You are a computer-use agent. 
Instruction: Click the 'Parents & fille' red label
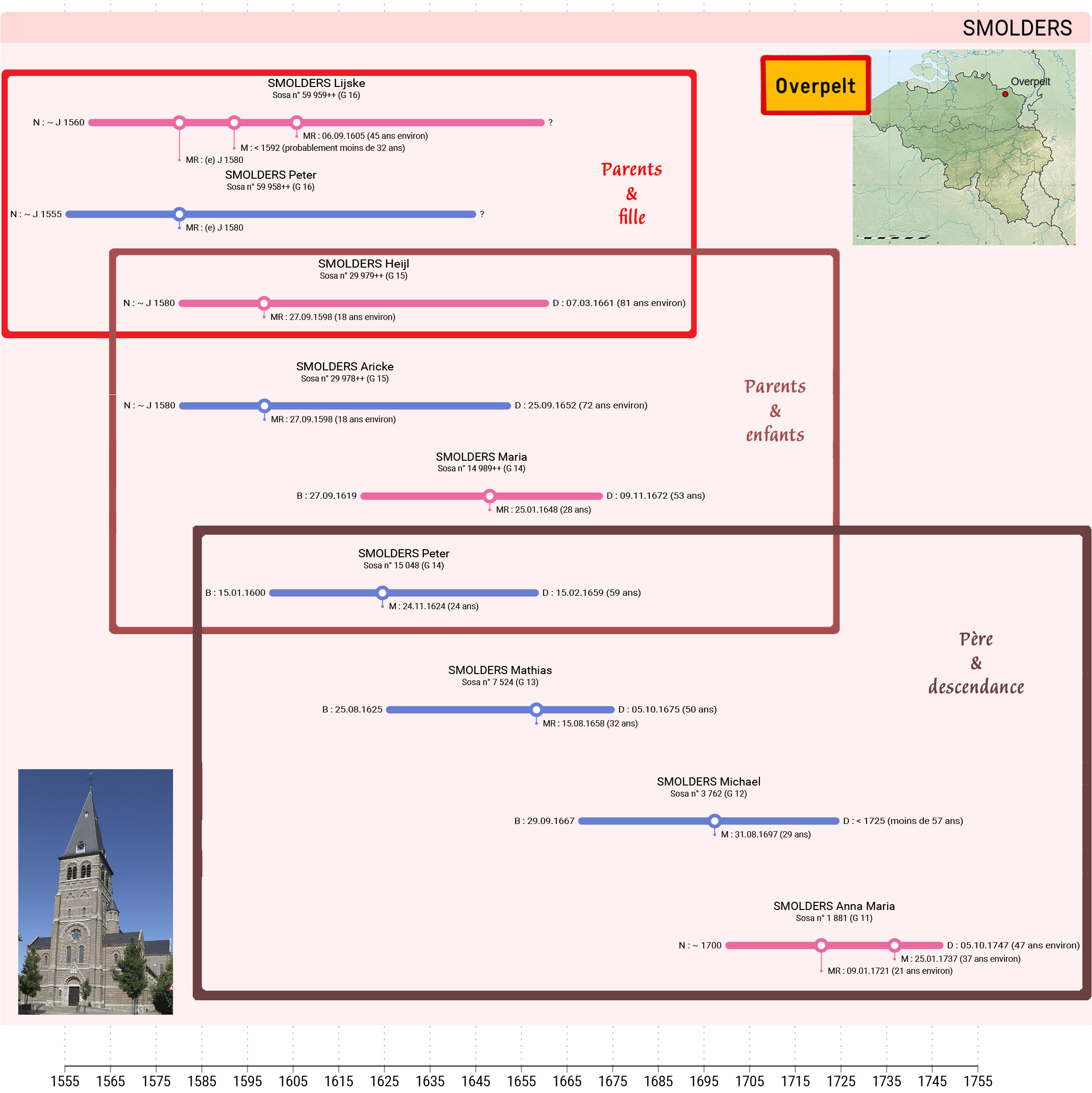631,193
